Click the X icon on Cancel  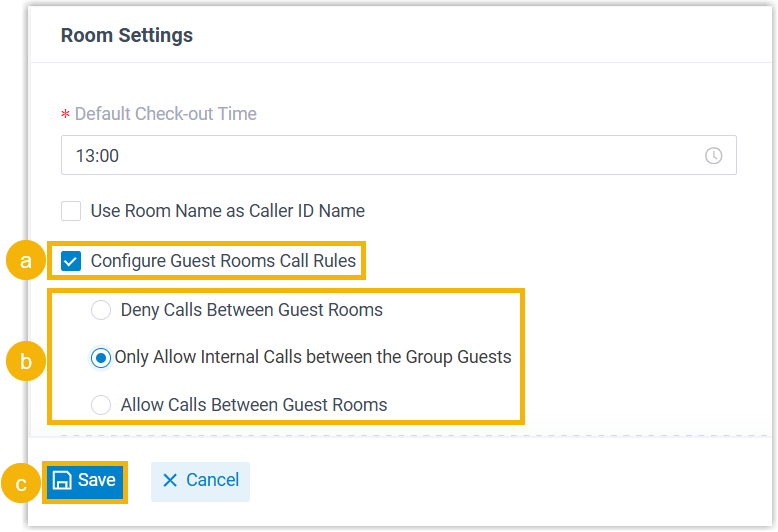(169, 481)
